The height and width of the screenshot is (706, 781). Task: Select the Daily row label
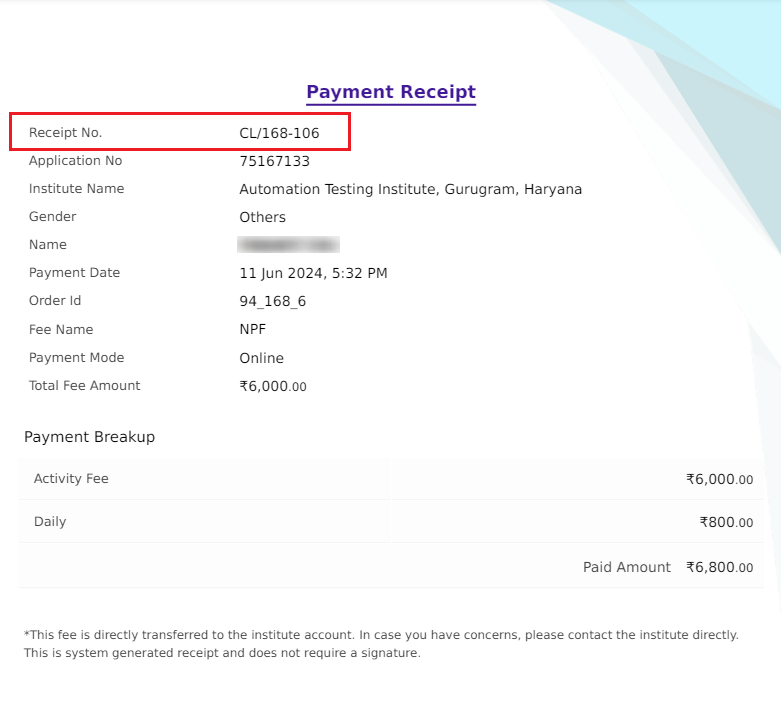coord(50,522)
